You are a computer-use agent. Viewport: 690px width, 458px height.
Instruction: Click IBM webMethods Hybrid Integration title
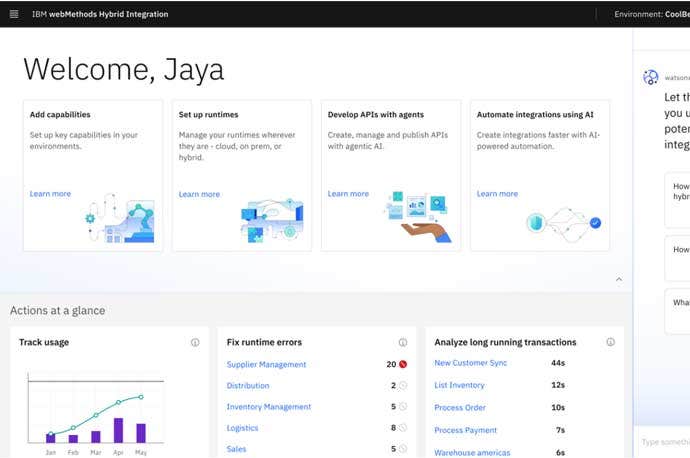(x=99, y=14)
